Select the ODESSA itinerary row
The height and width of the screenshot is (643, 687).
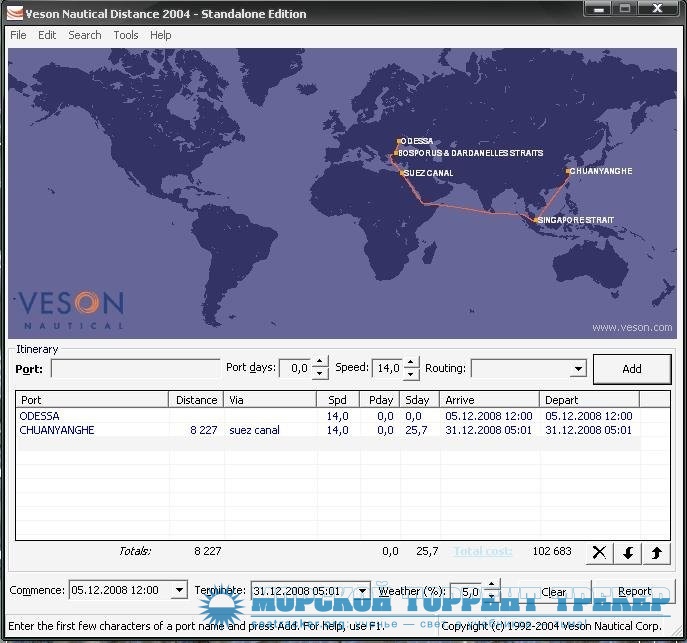329,416
